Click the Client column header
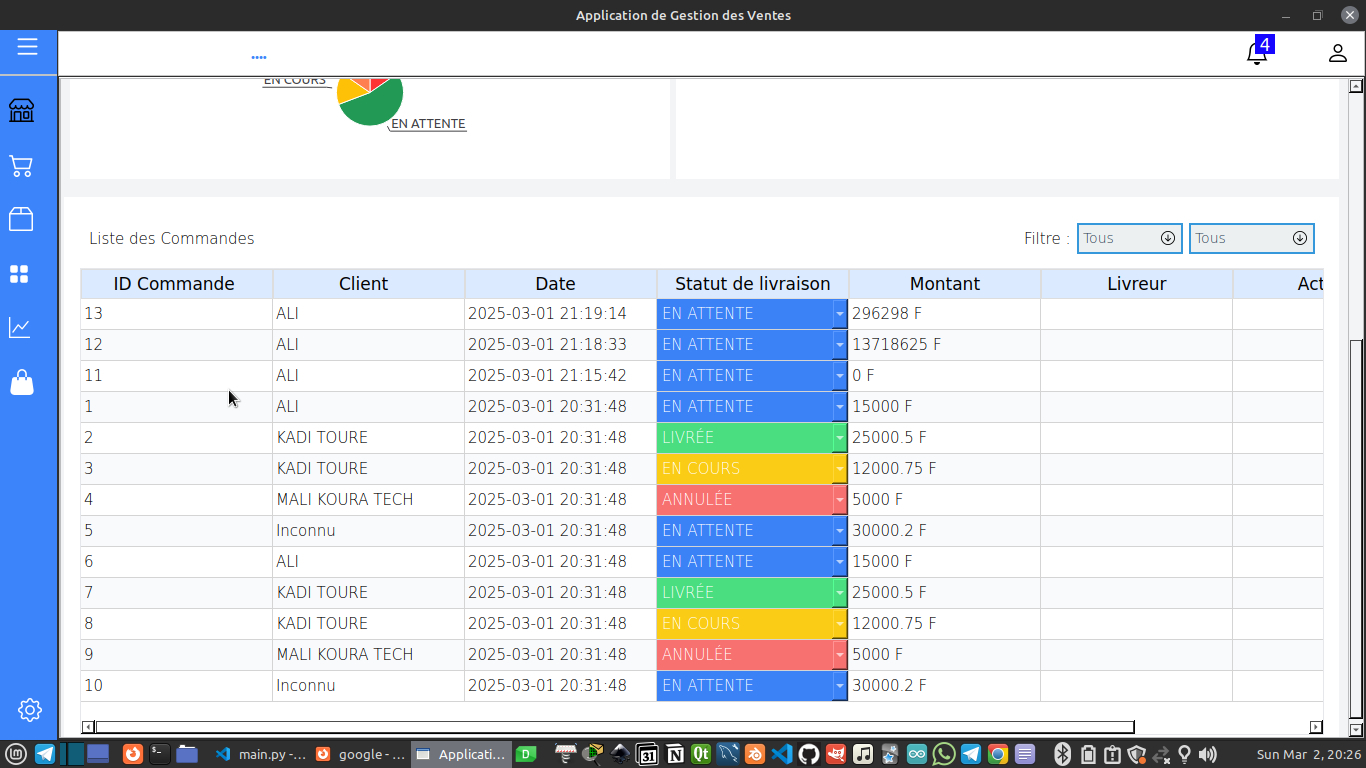 pos(363,284)
